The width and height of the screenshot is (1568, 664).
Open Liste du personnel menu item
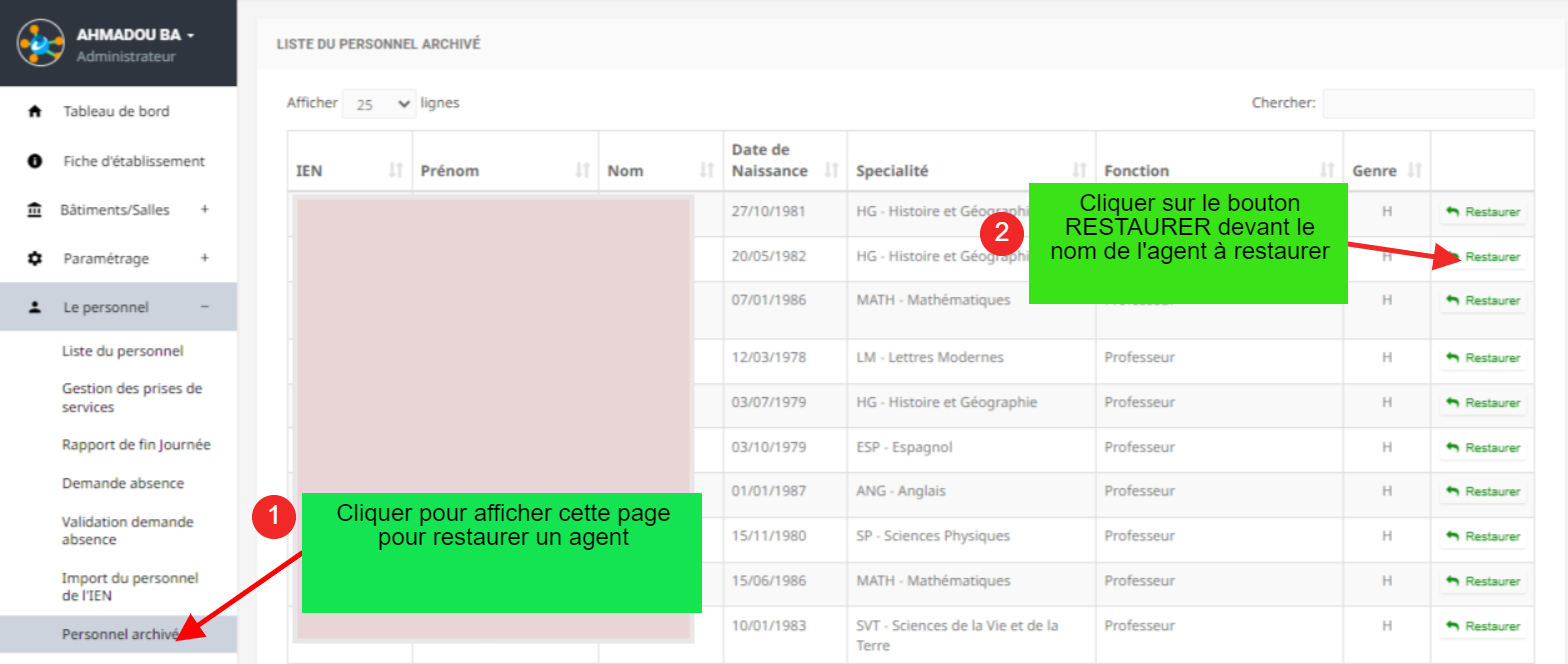coord(122,351)
